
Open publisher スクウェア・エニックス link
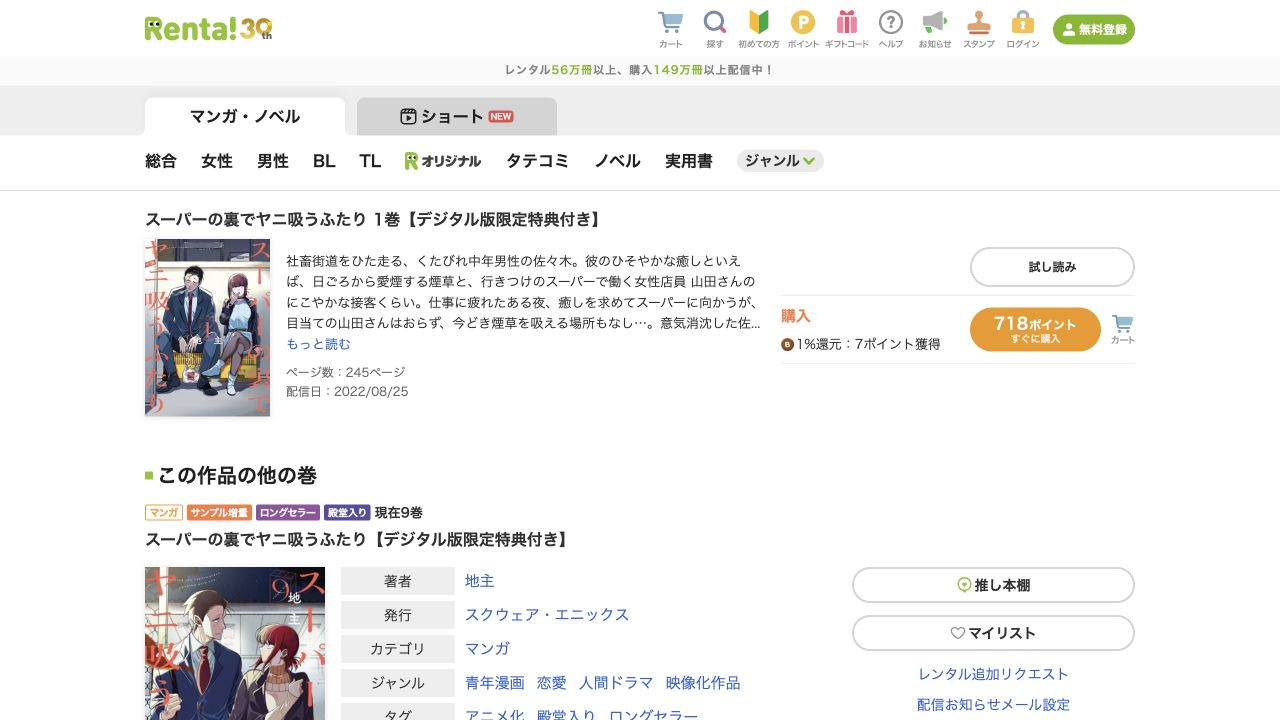point(547,615)
